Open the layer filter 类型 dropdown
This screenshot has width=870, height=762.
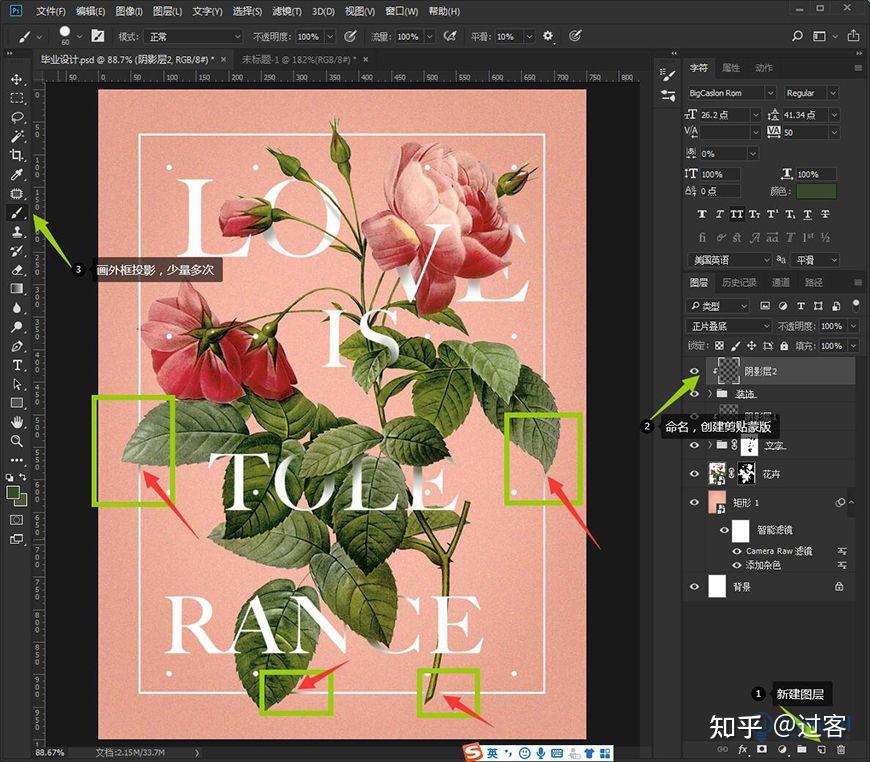[718, 306]
